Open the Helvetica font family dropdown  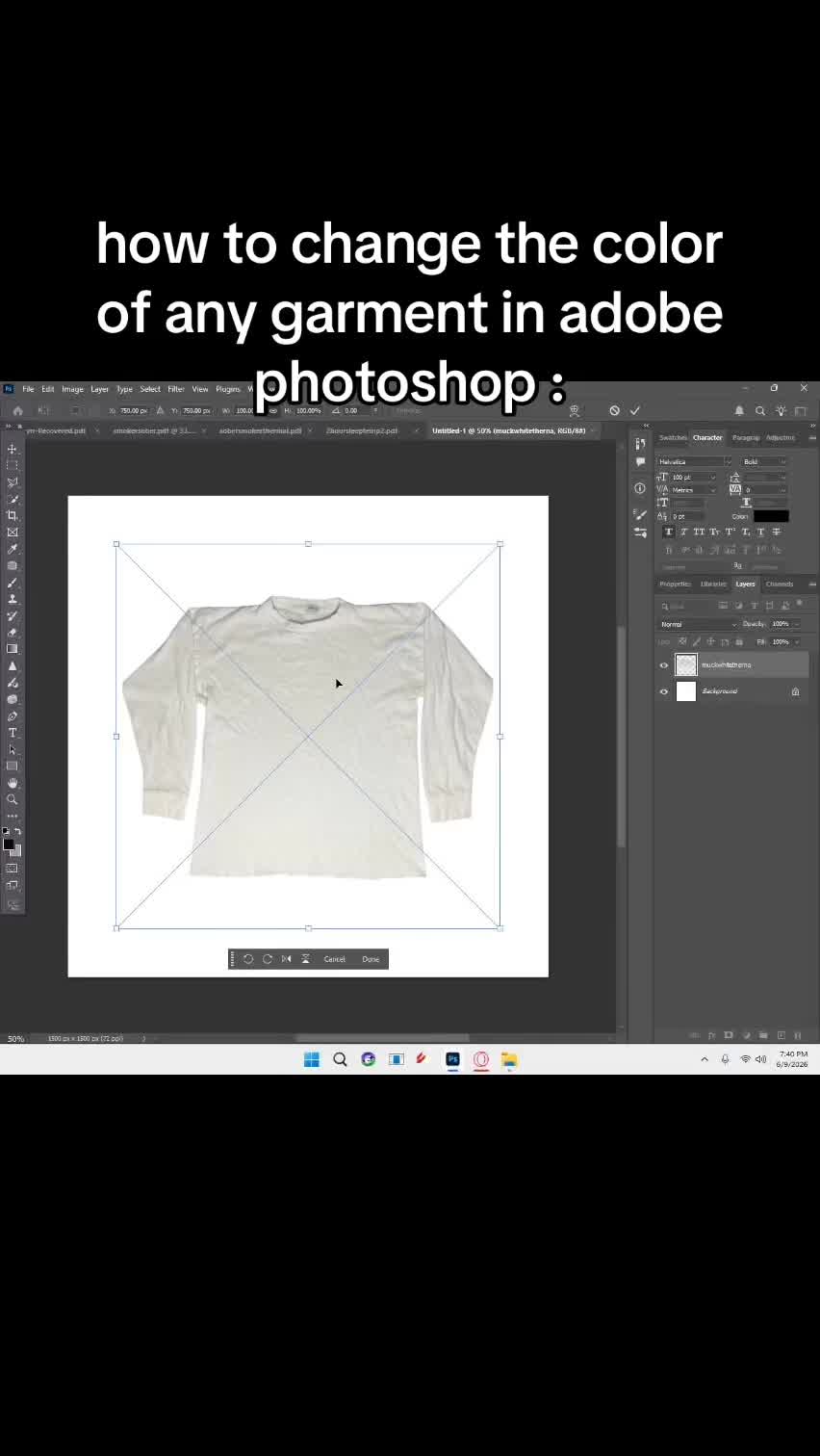695,461
